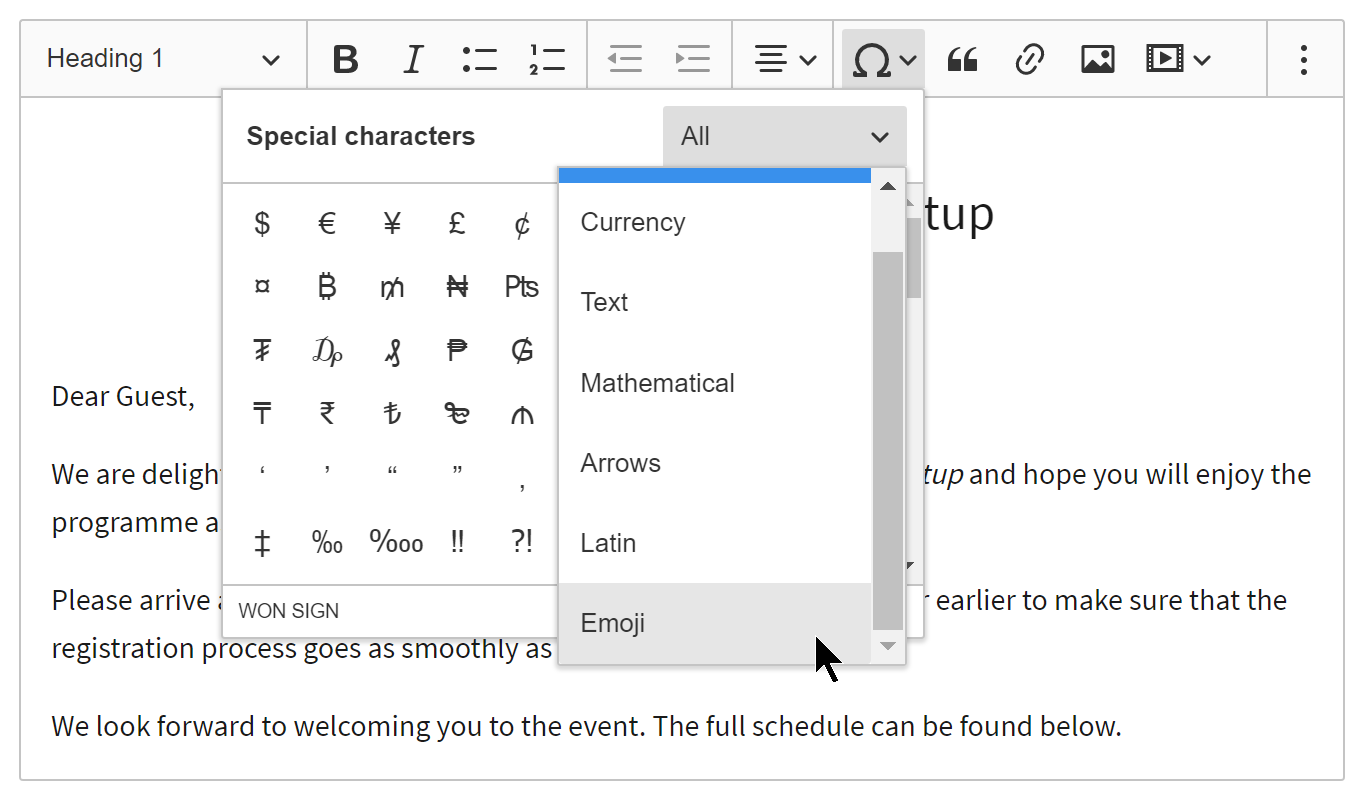
Task: Insert the yen sign character
Action: 392,223
